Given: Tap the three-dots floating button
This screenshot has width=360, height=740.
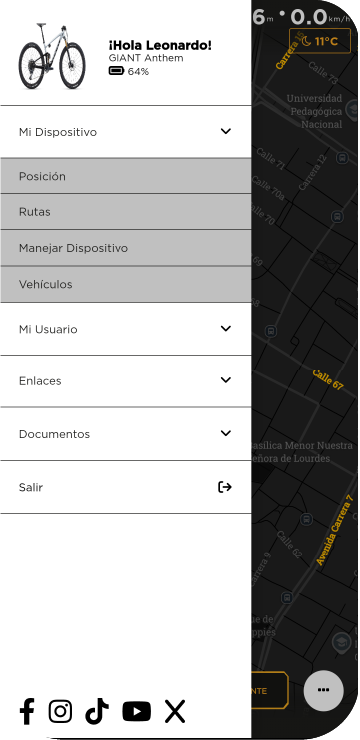Looking at the screenshot, I should [323, 690].
